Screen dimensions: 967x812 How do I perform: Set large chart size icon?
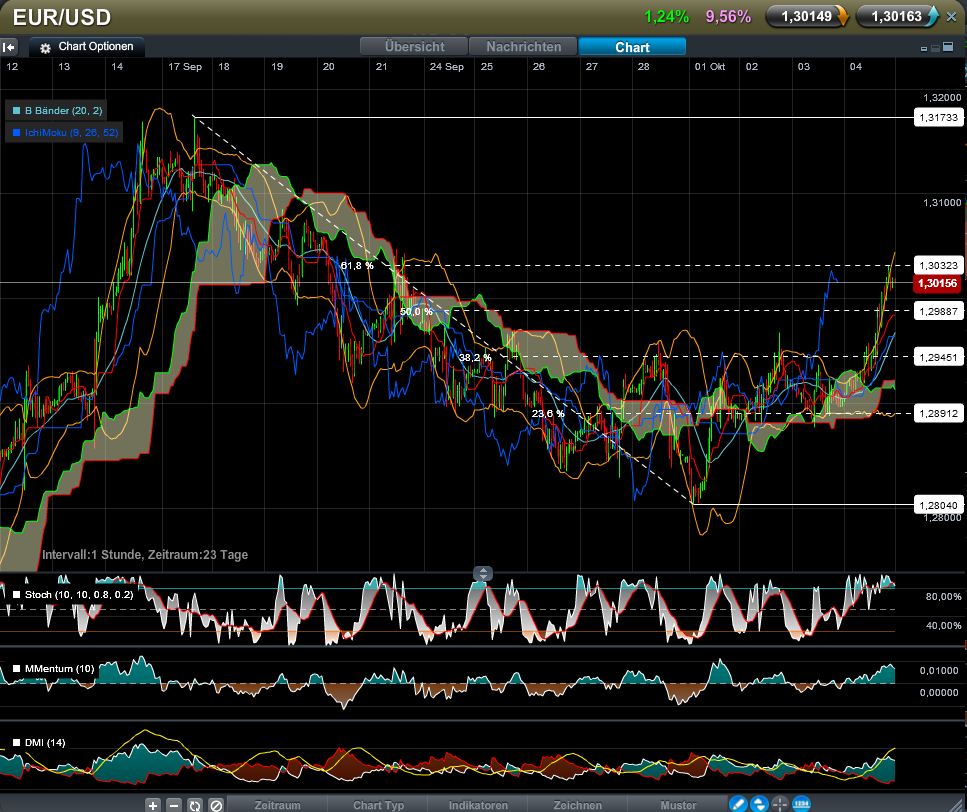(948, 47)
